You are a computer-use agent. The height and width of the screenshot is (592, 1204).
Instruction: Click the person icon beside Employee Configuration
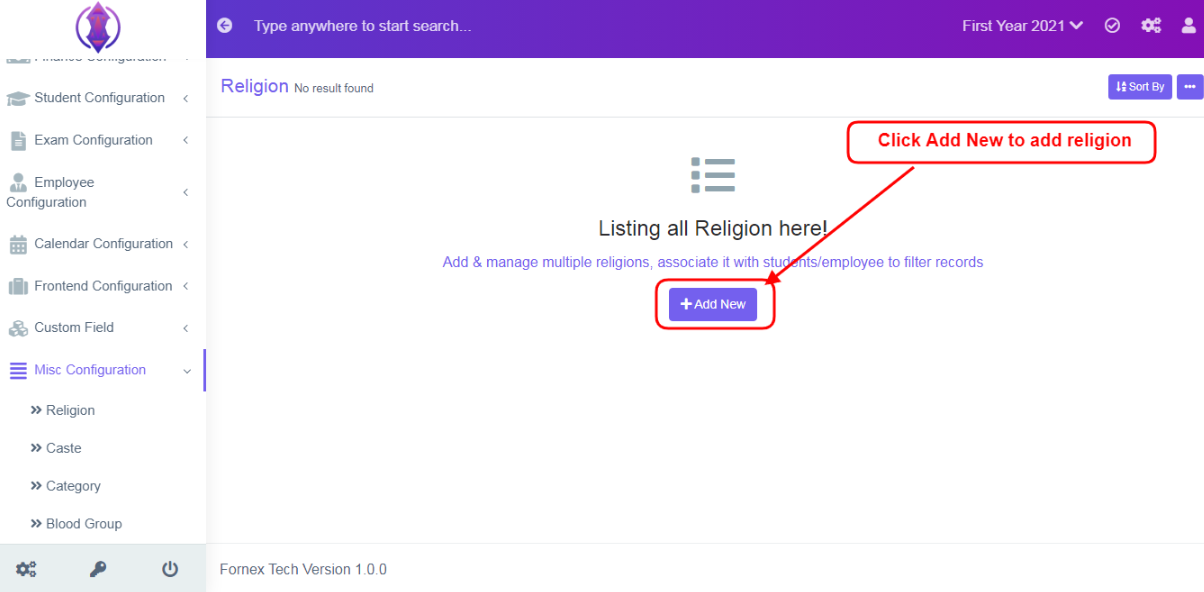tap(18, 182)
